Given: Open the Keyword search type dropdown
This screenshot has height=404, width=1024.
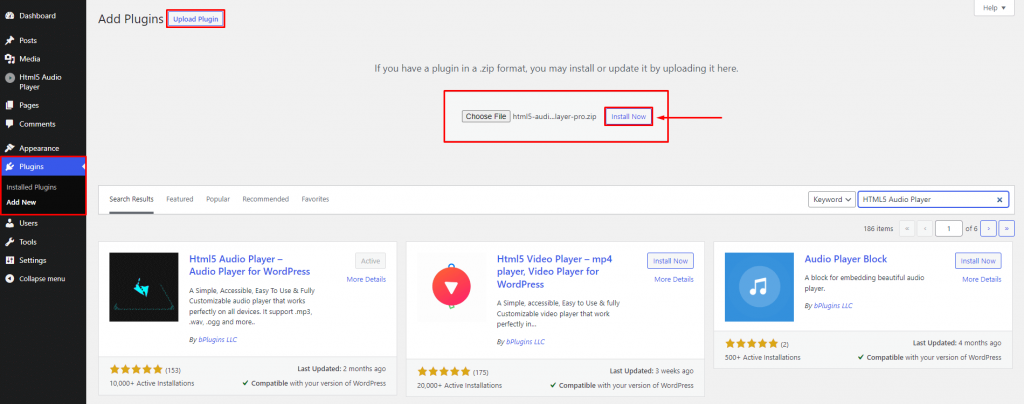Looking at the screenshot, I should (831, 200).
